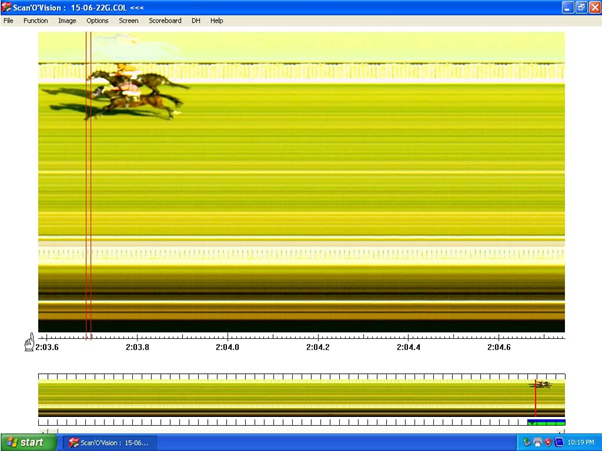This screenshot has height=451, width=602.
Task: Open the Function menu
Action: tap(35, 20)
